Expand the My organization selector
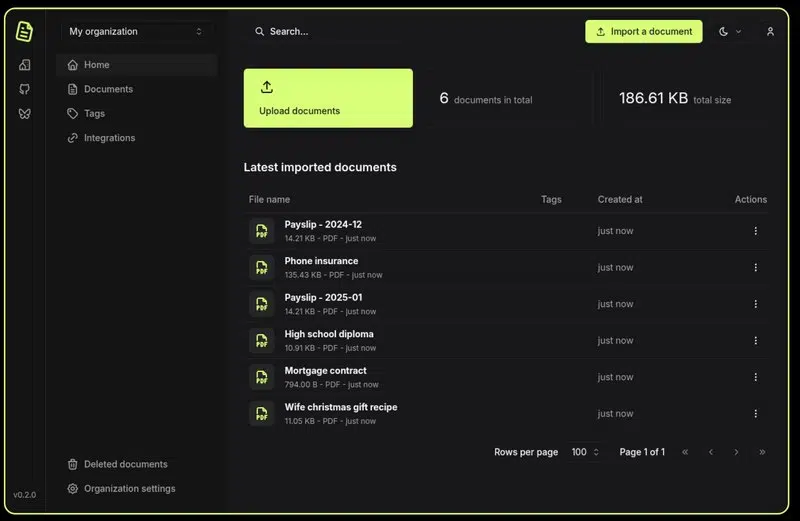Viewport: 800px width, 521px height. (136, 32)
